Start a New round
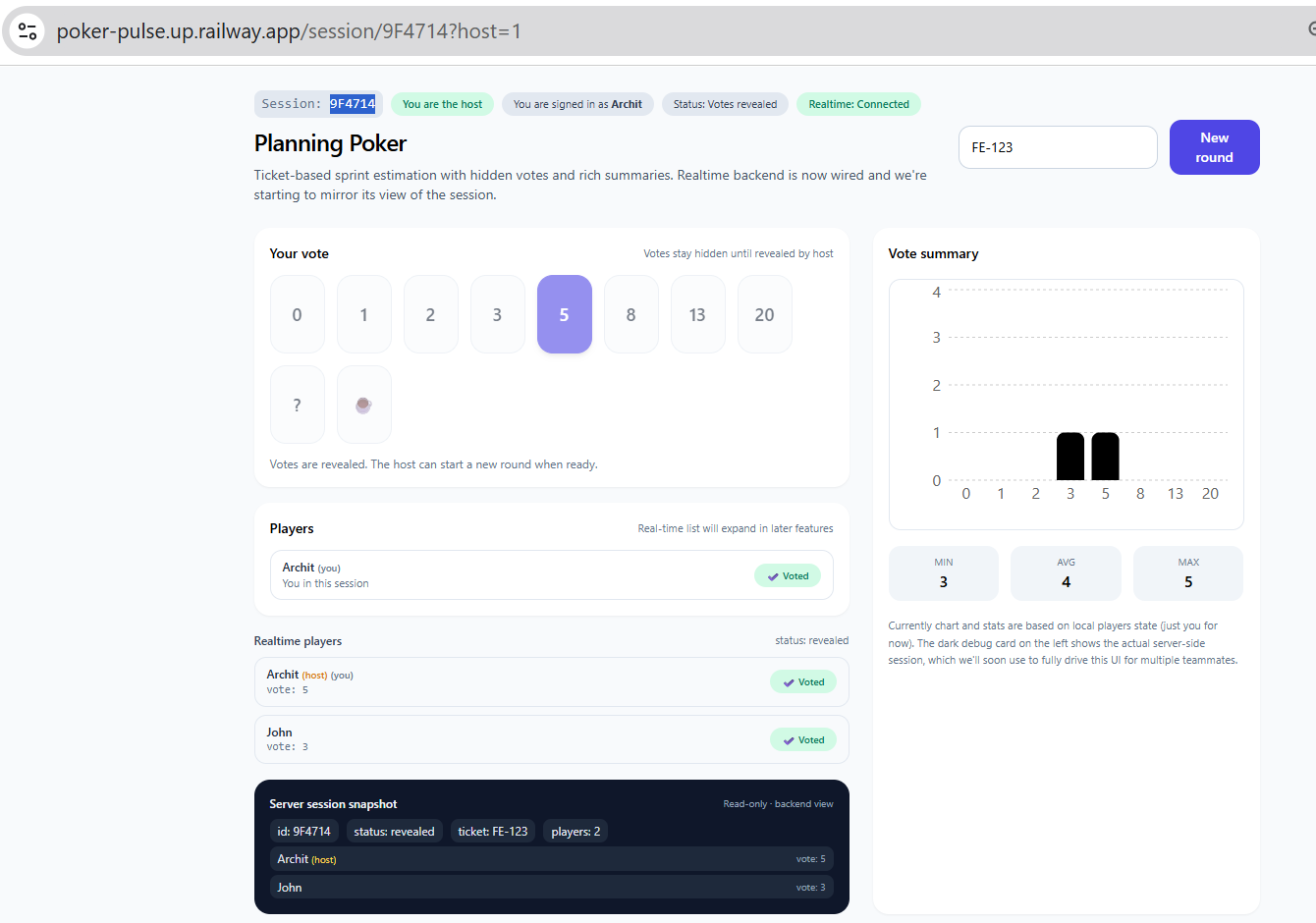The height and width of the screenshot is (923, 1316). click(x=1214, y=147)
